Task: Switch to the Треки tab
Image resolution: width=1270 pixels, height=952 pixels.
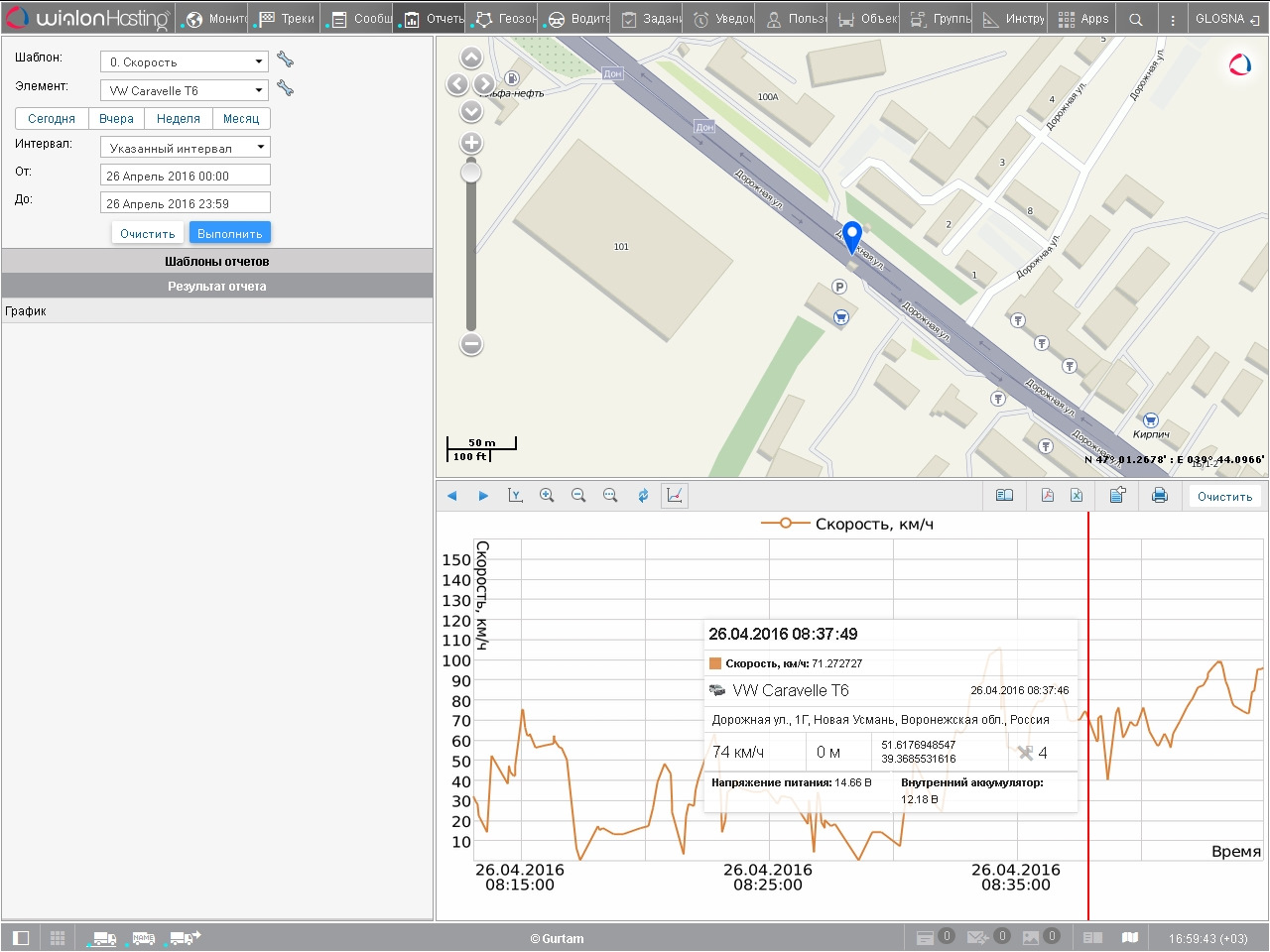Action: point(287,19)
